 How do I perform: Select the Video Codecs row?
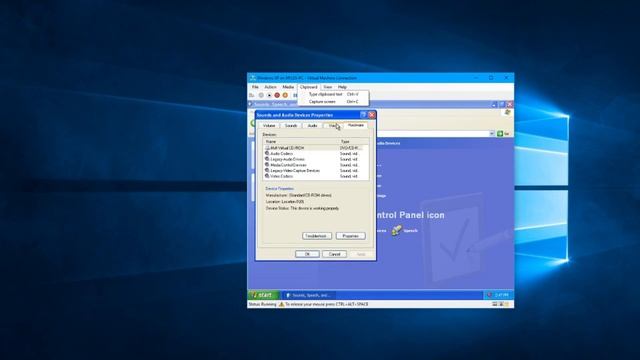point(313,176)
